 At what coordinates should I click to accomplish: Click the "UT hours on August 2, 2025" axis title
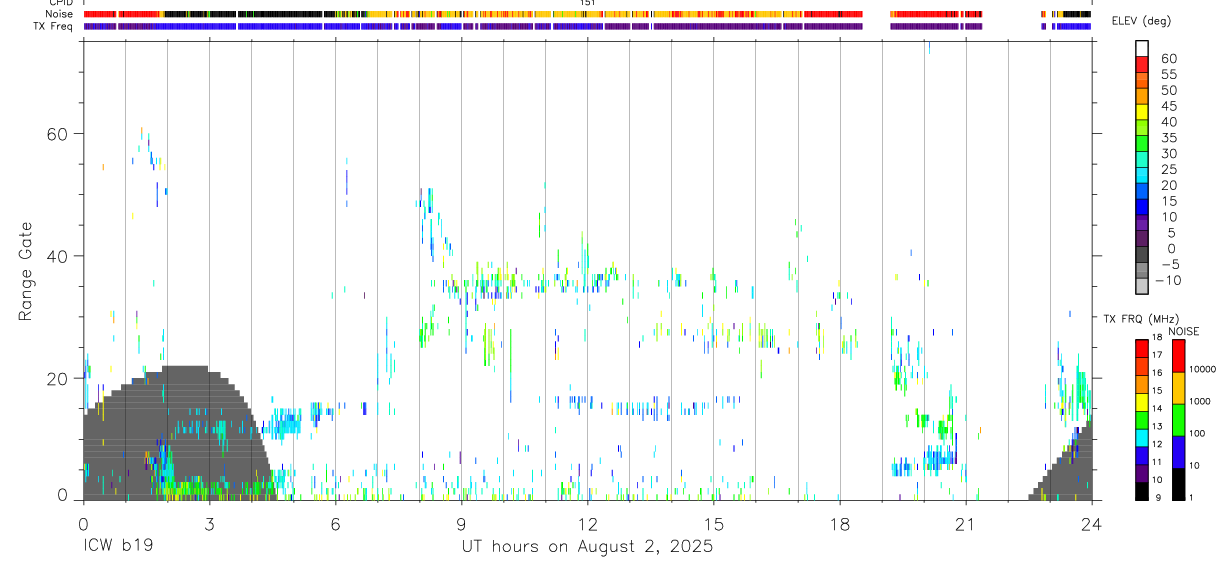[587, 547]
